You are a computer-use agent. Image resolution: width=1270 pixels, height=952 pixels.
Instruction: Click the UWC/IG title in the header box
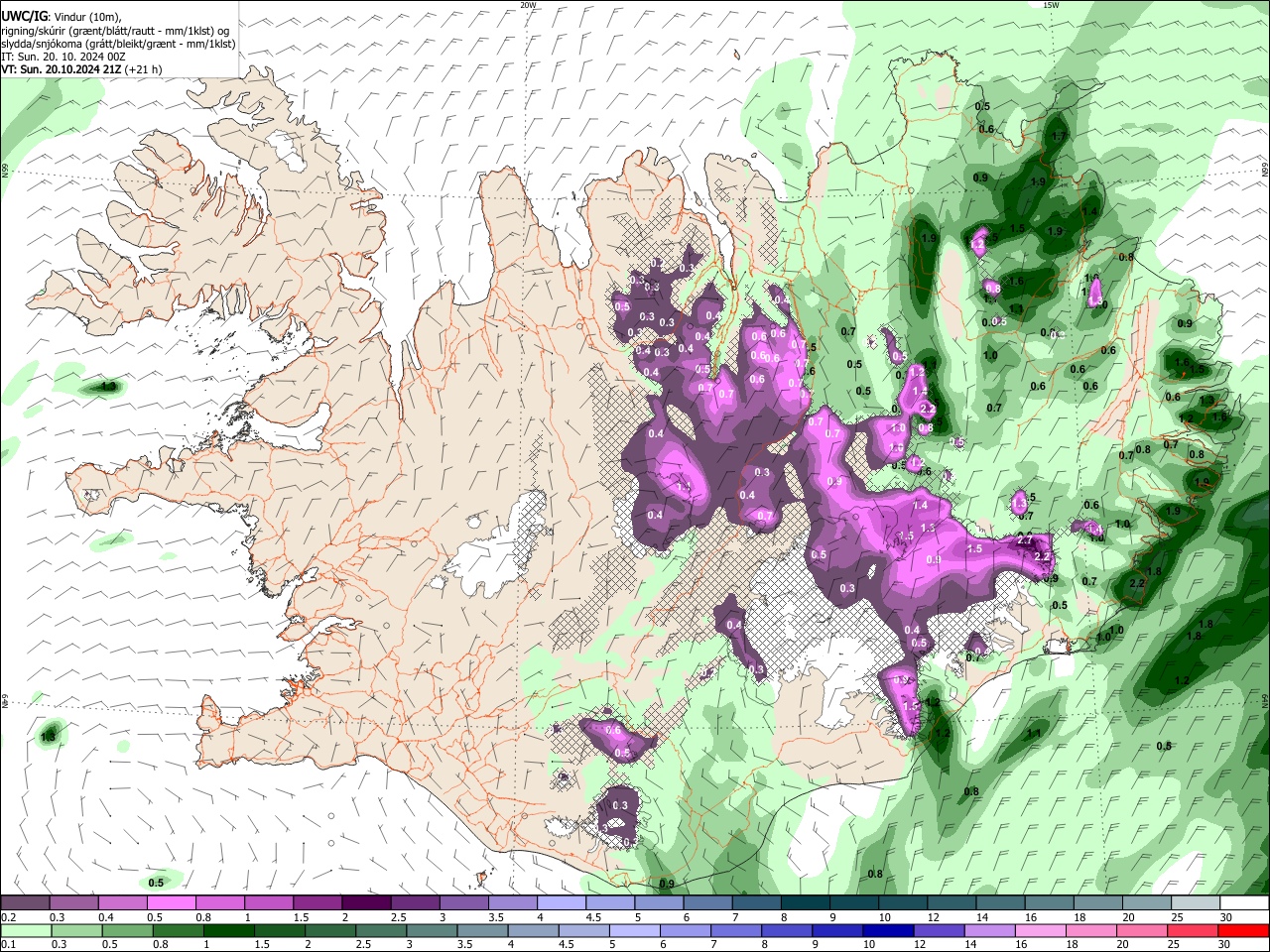click(24, 16)
